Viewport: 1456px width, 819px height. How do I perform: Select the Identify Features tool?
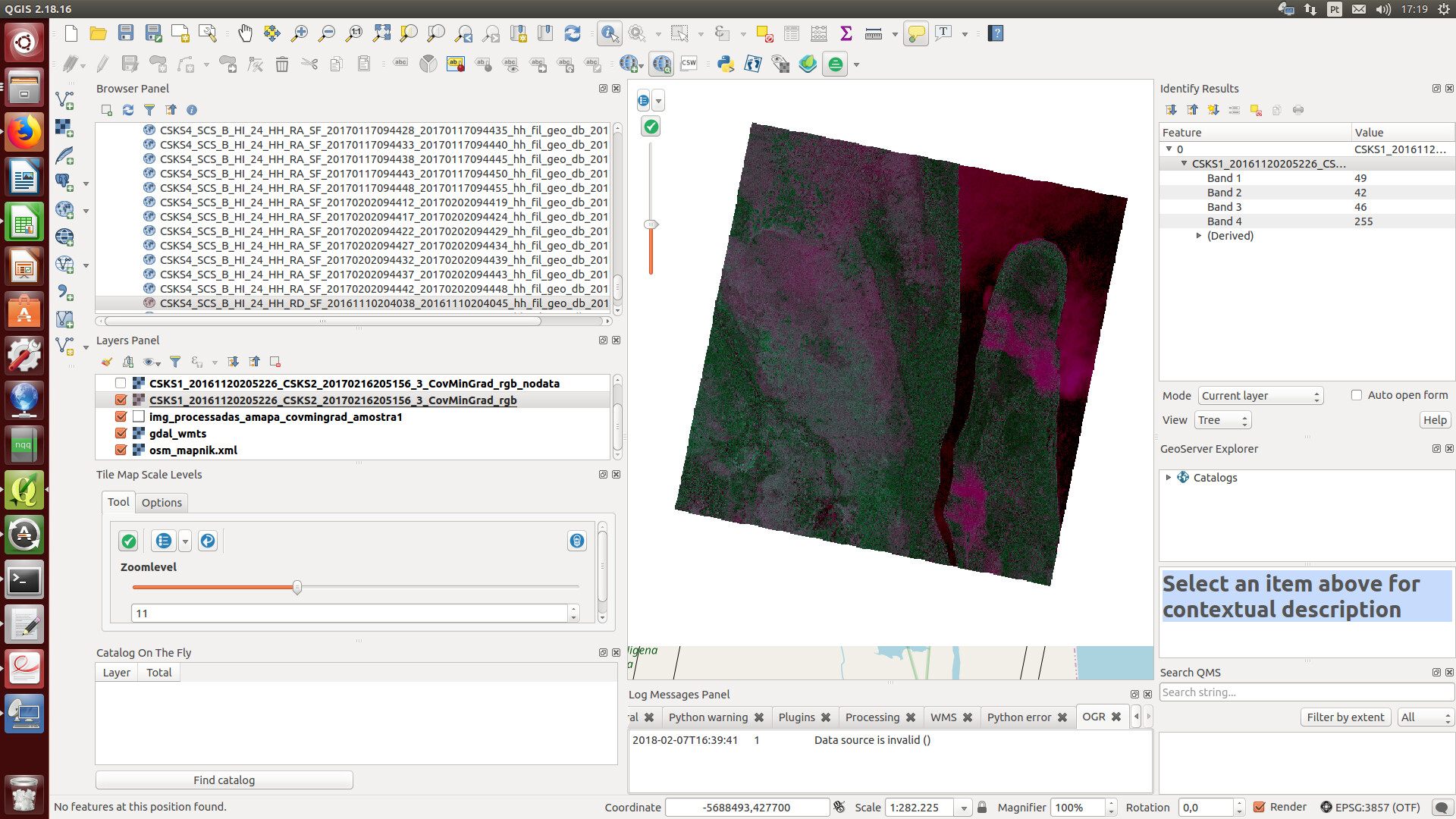tap(610, 33)
